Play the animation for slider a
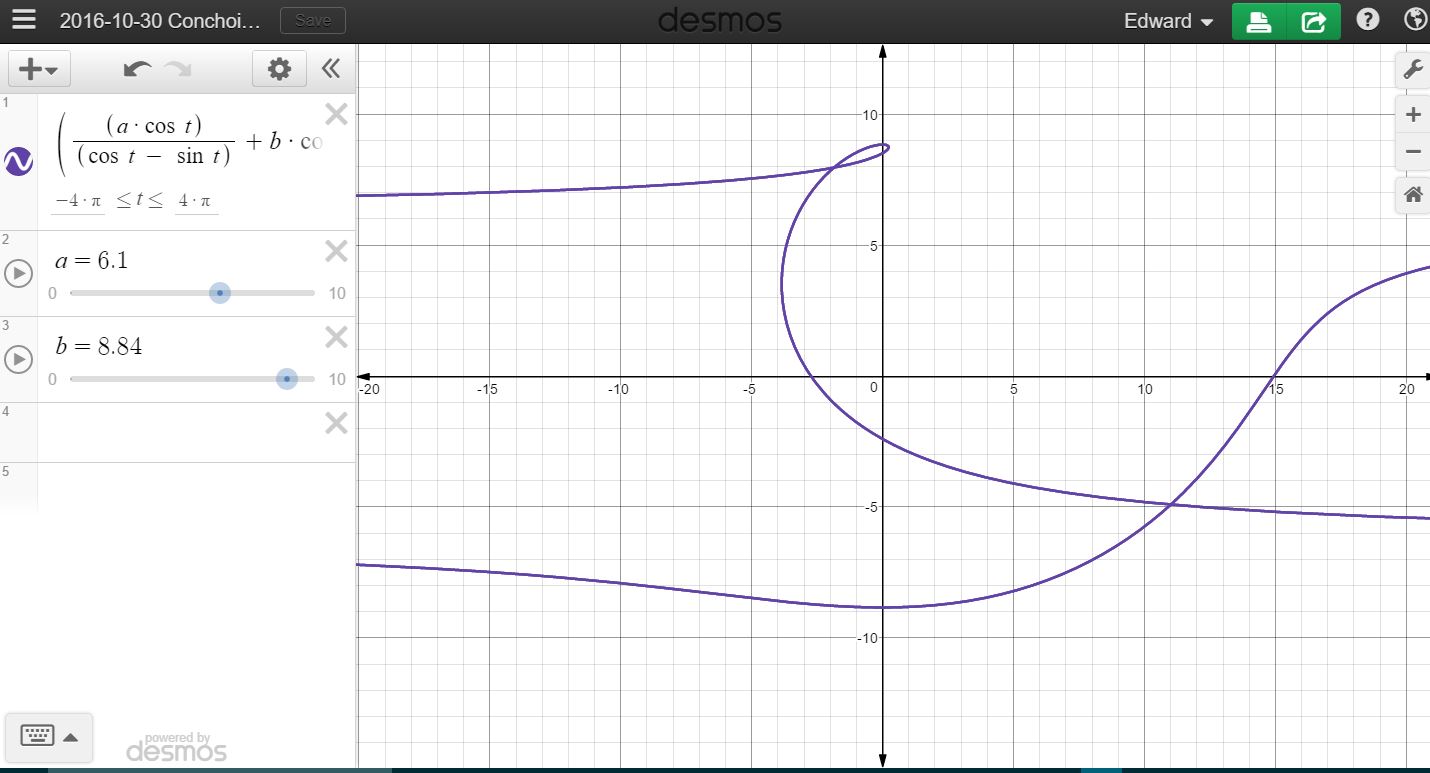The image size is (1430, 773). [x=19, y=274]
